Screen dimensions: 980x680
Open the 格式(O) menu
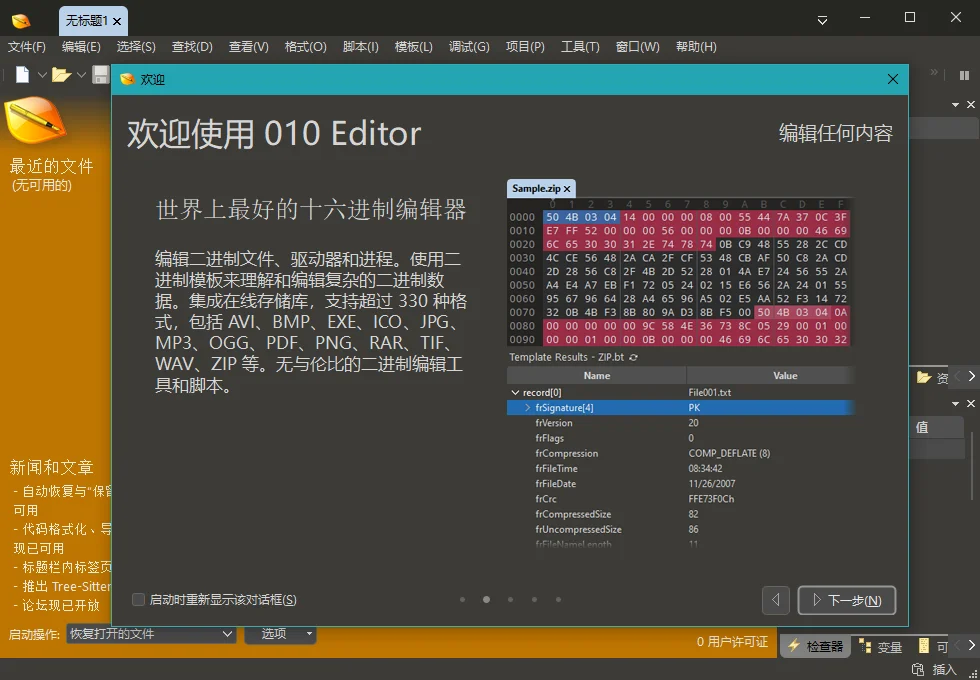(x=306, y=47)
